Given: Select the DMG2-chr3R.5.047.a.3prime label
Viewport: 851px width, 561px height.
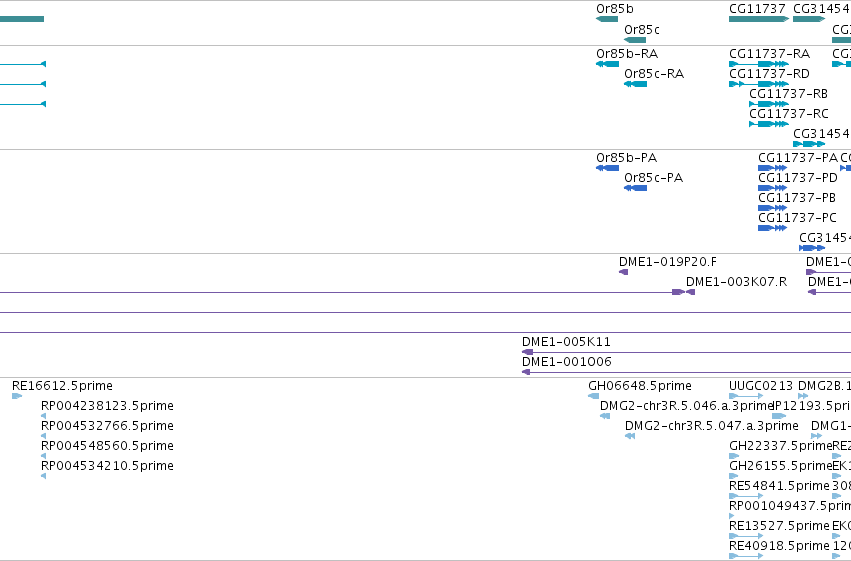Looking at the screenshot, I should tap(712, 426).
